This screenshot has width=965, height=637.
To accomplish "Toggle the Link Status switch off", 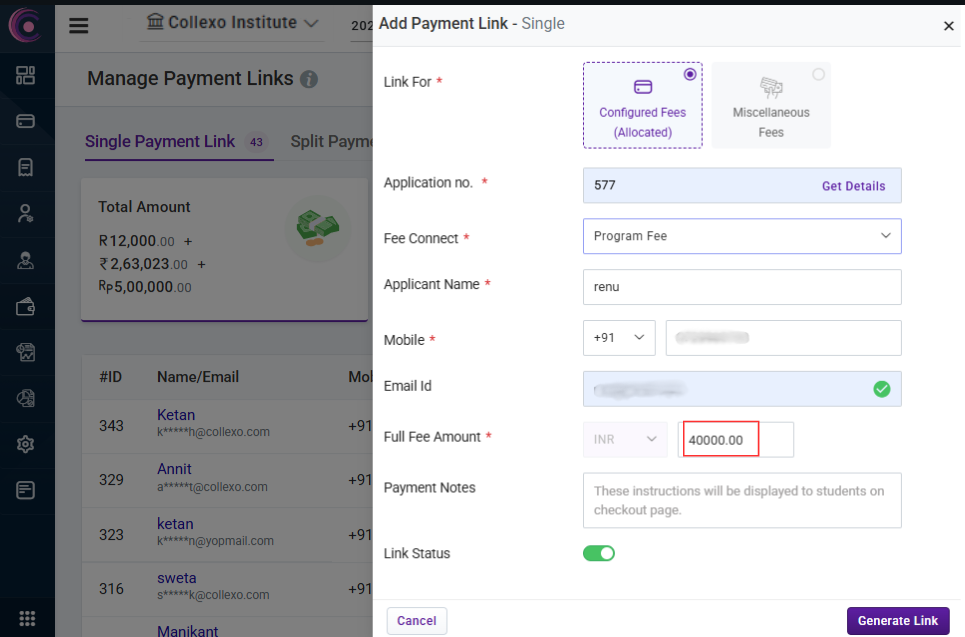I will point(599,553).
